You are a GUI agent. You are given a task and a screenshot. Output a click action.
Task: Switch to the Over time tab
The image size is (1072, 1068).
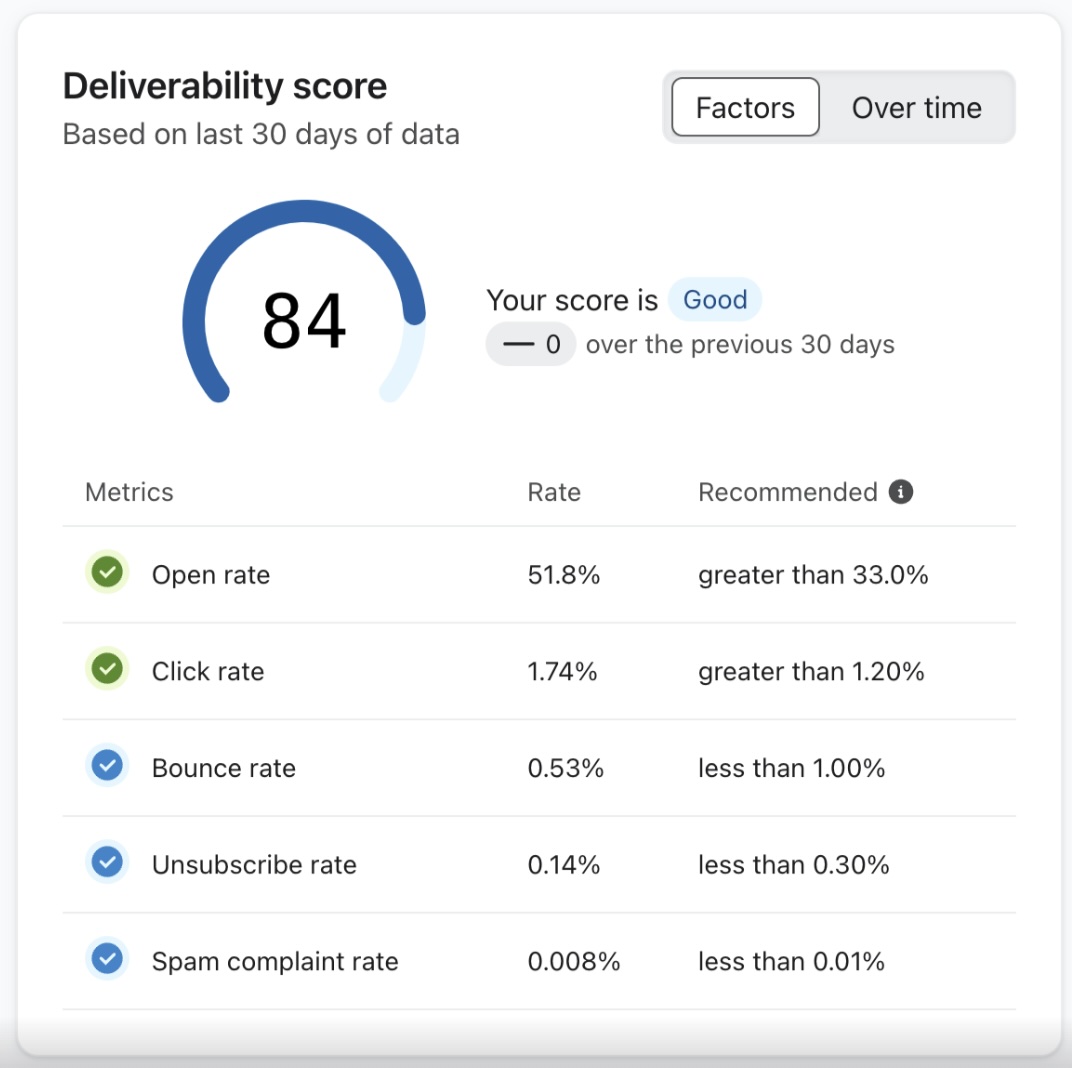tap(916, 107)
